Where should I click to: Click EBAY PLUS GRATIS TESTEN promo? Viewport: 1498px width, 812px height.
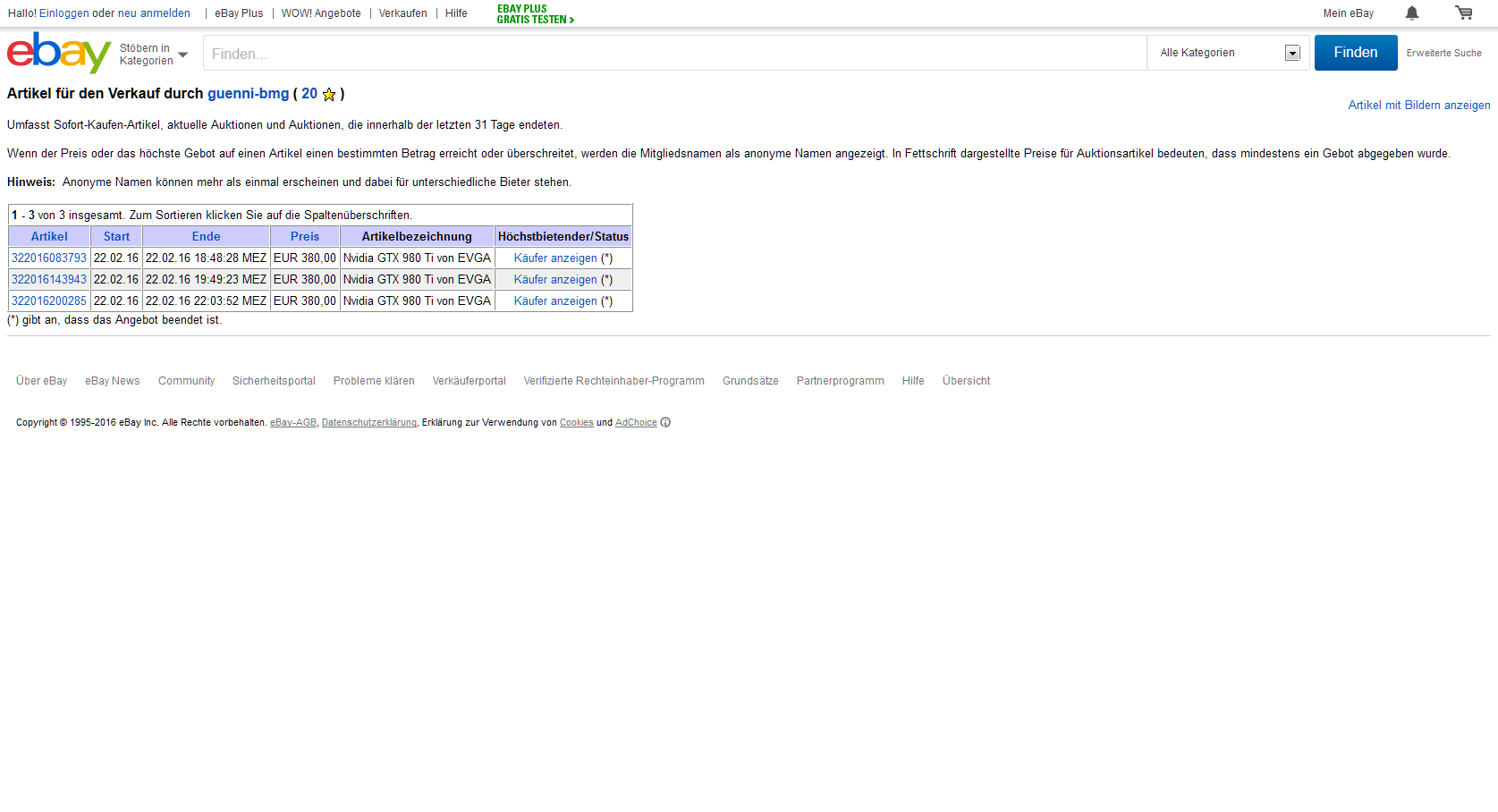tap(535, 14)
